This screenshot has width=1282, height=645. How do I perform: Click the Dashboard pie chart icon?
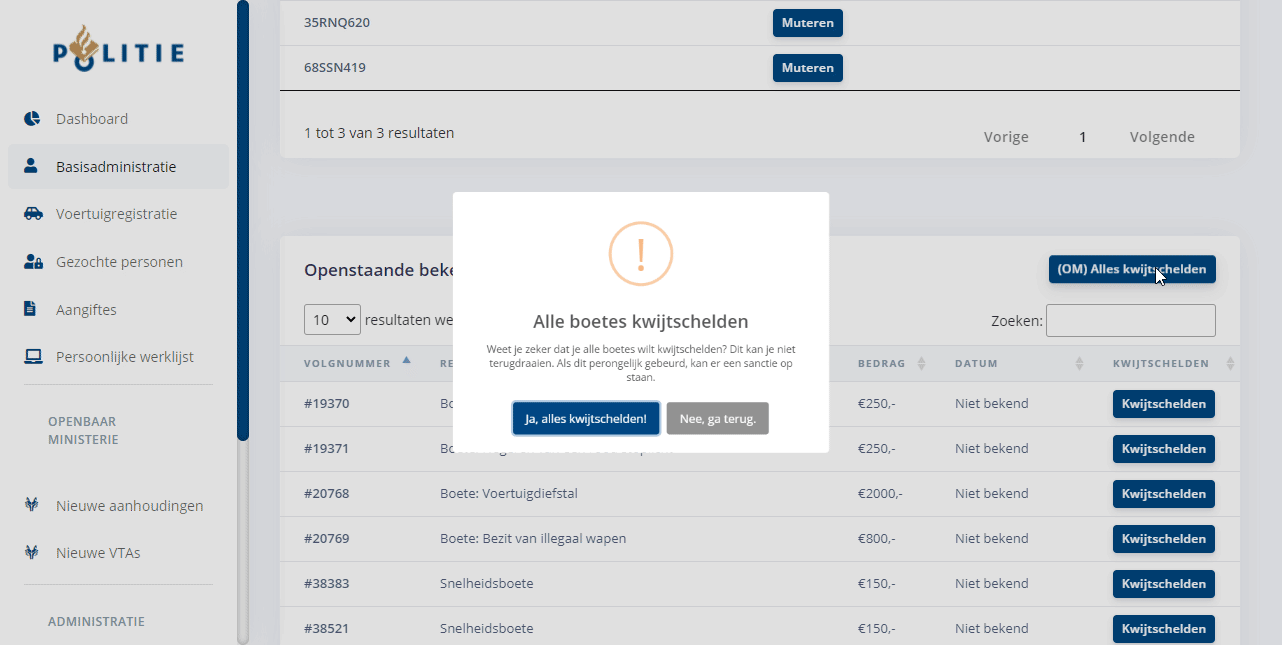point(32,119)
